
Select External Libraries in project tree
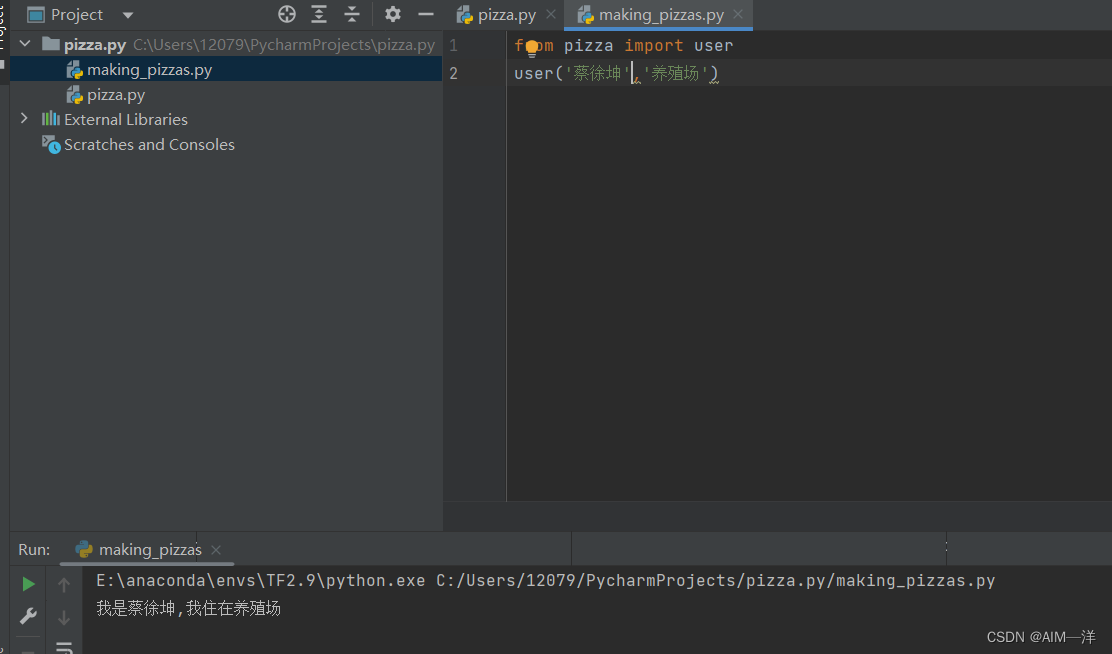(126, 119)
